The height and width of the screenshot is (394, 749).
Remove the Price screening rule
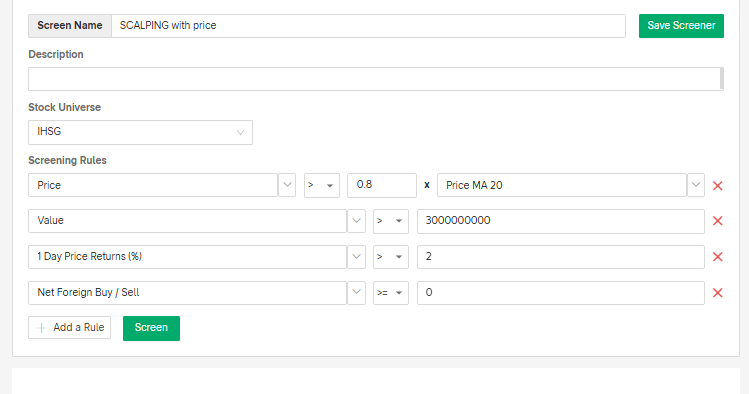[x=717, y=186]
